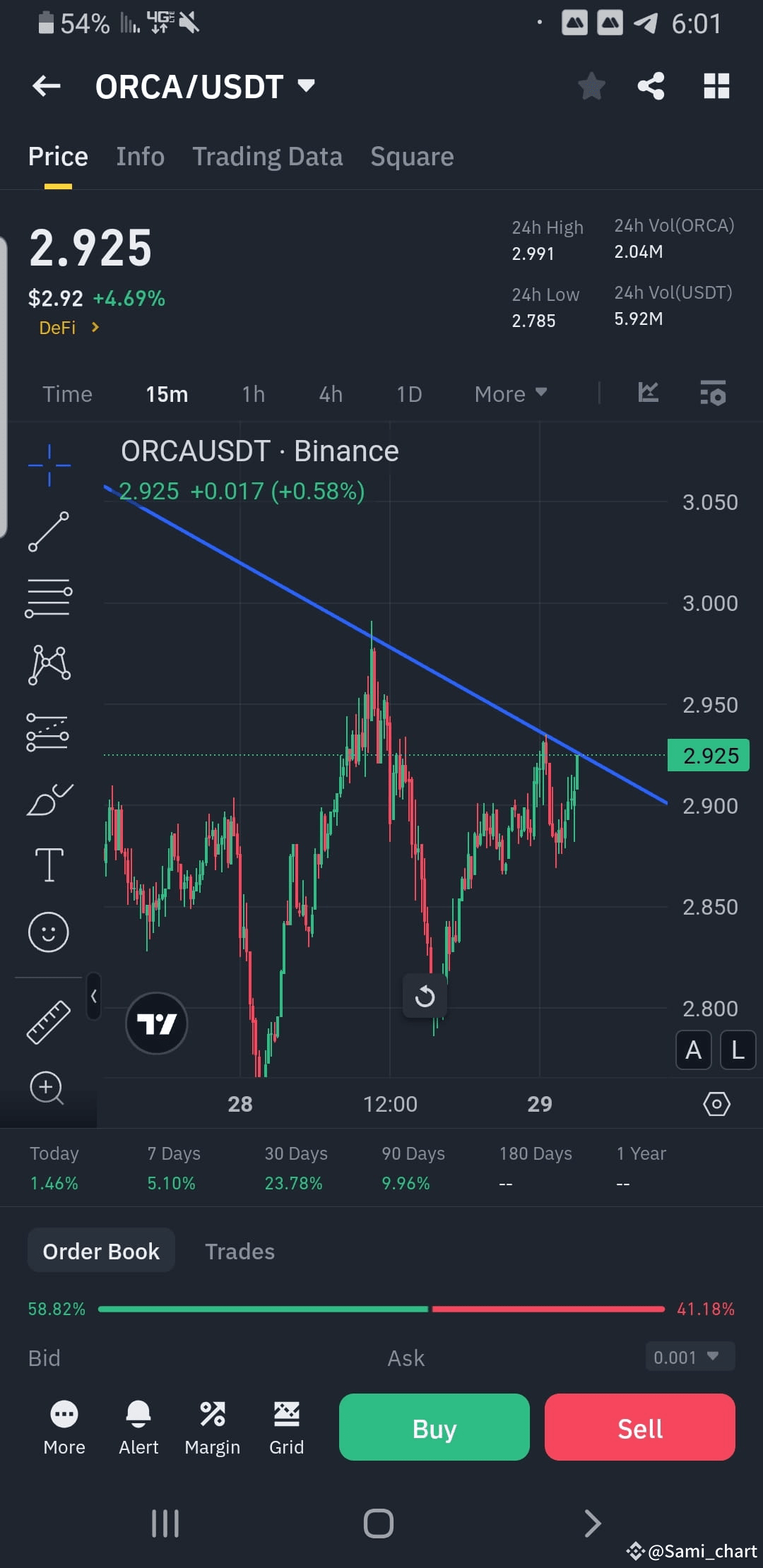Select the 1D interval

tap(409, 394)
